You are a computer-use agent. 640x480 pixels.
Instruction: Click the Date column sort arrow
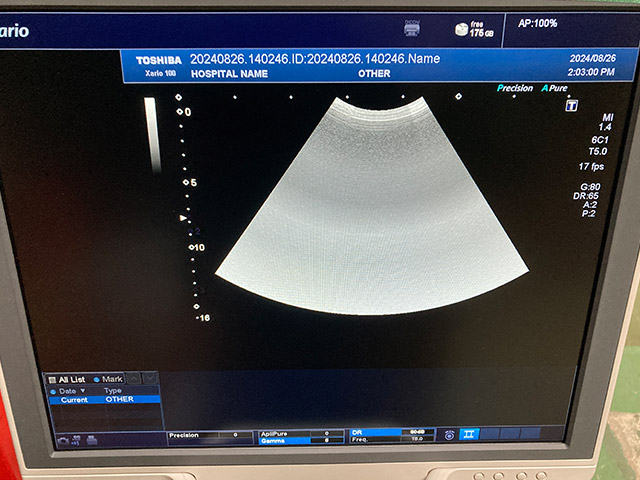(83, 391)
